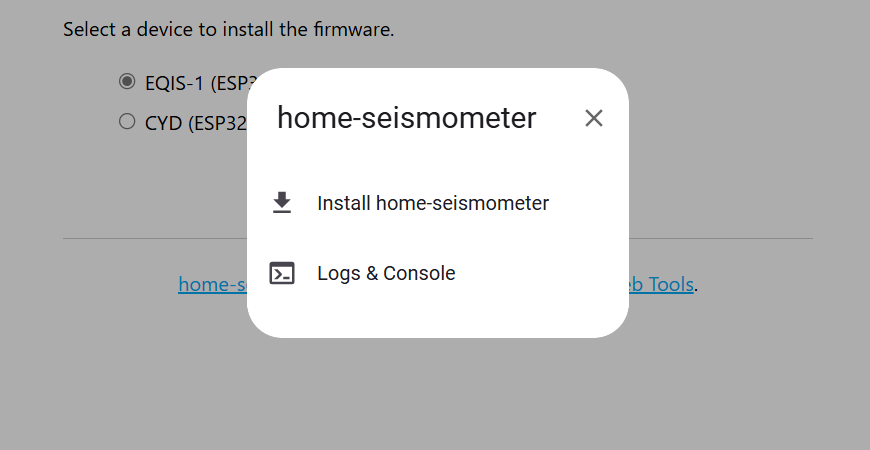Select the EQIS-1 radio button
The width and height of the screenshot is (870, 450).
coord(127,81)
